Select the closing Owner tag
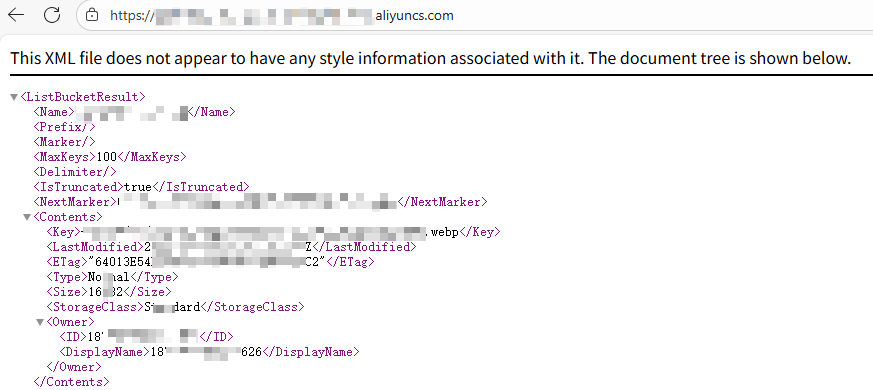 click(x=74, y=367)
